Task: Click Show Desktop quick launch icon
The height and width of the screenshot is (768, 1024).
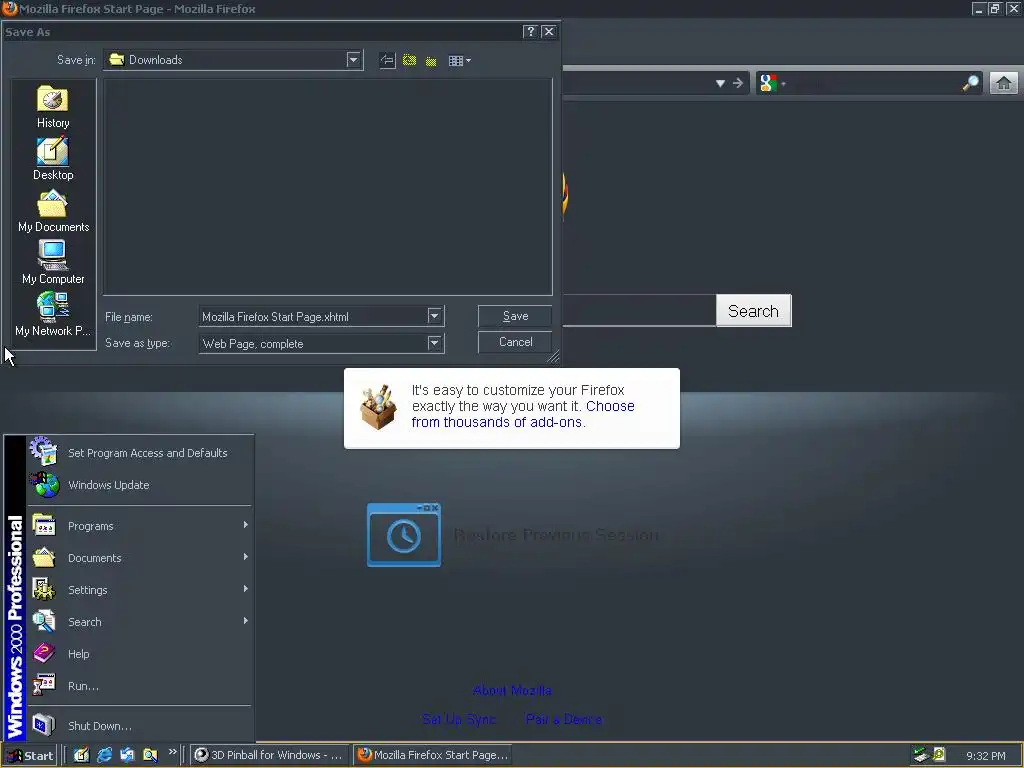Action: coord(81,755)
